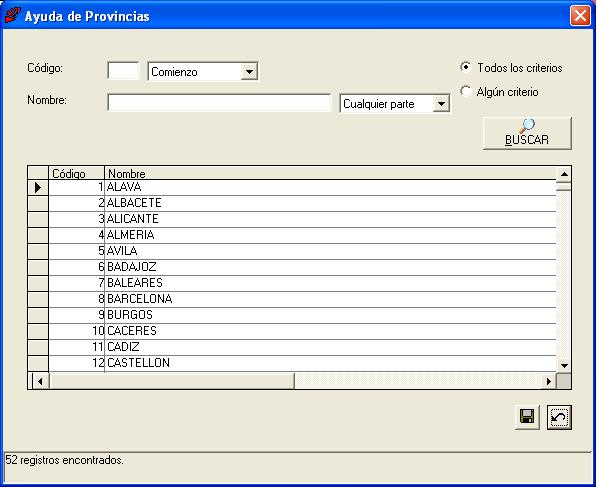The width and height of the screenshot is (598, 487).
Task: Select the ALAVA row
Action: [292, 187]
